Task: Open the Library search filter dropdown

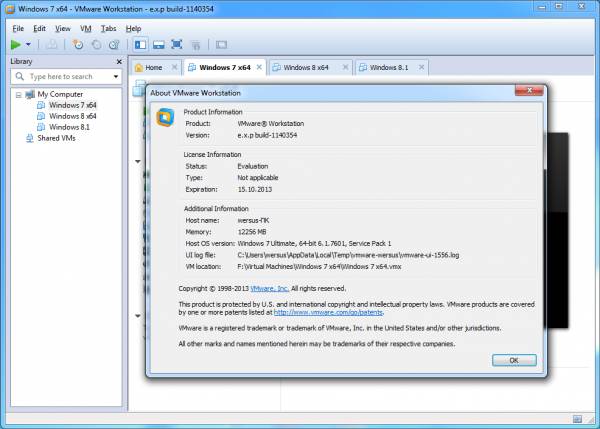Action: (116, 77)
